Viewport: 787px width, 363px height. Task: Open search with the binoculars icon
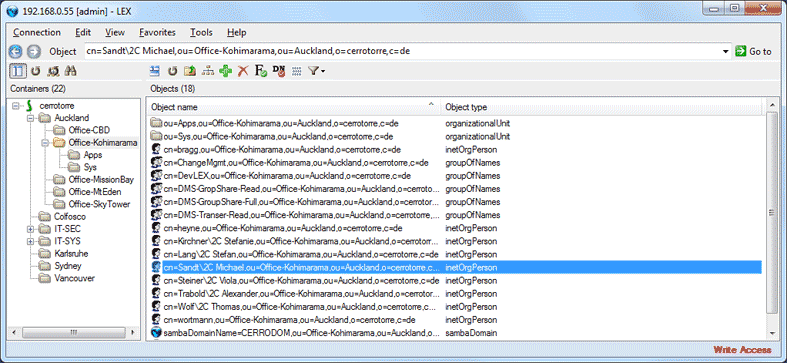coord(70,71)
